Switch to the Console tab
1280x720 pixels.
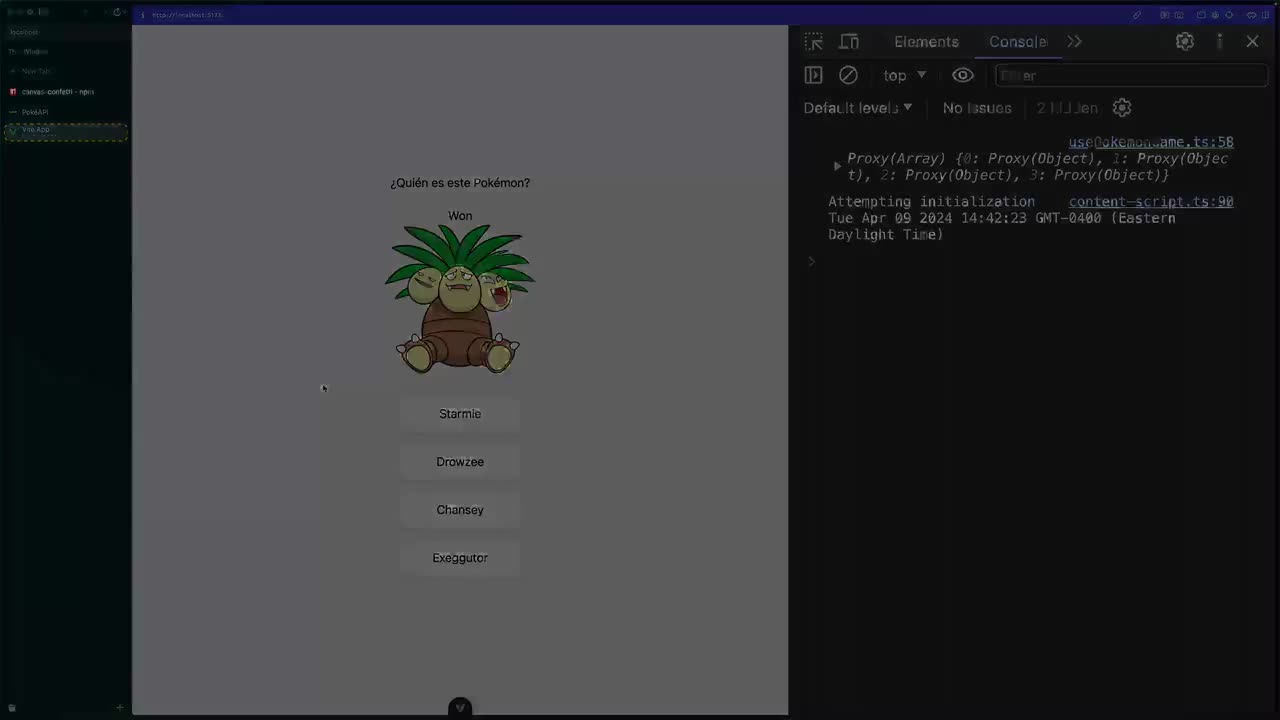coord(1018,42)
